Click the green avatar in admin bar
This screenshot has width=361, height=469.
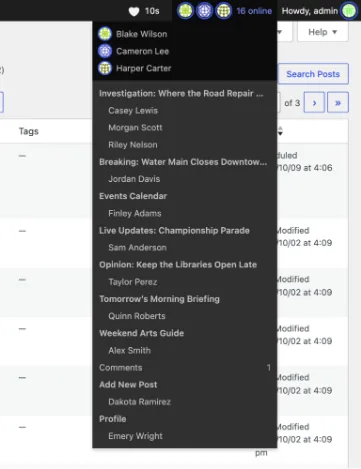click(x=185, y=11)
